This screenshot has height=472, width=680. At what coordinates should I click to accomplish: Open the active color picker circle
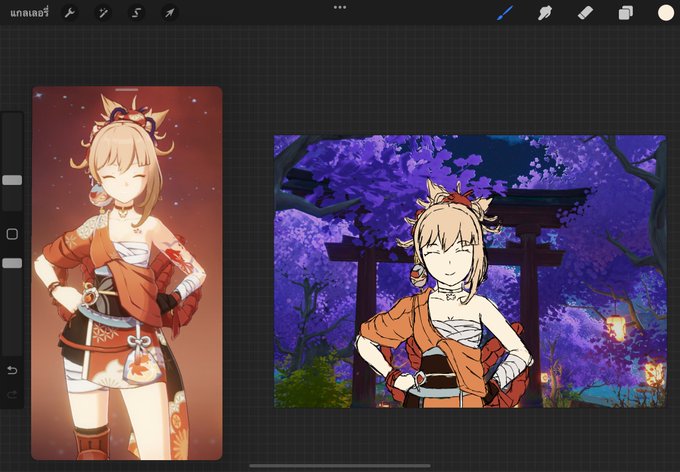[x=666, y=13]
